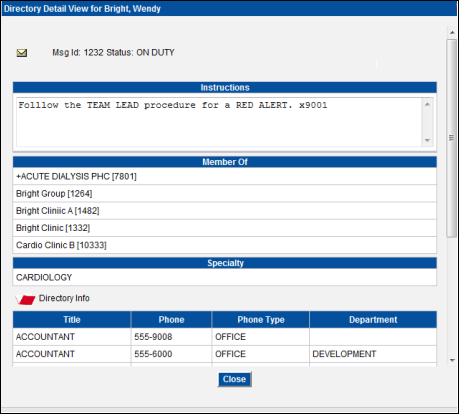Click the red Directory Info folder icon
The image size is (459, 414).
pos(25,299)
